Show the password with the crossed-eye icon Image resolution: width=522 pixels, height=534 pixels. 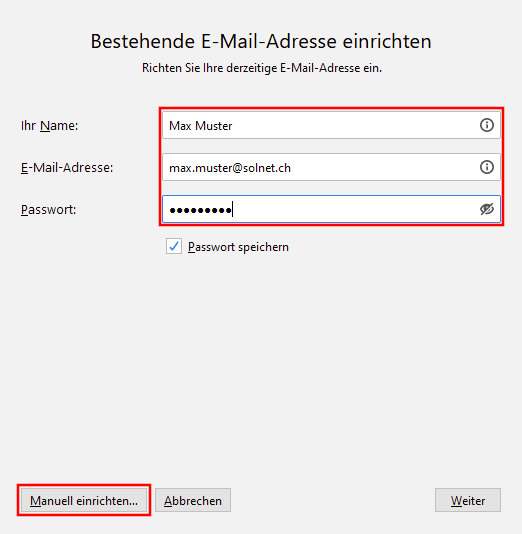tap(487, 209)
